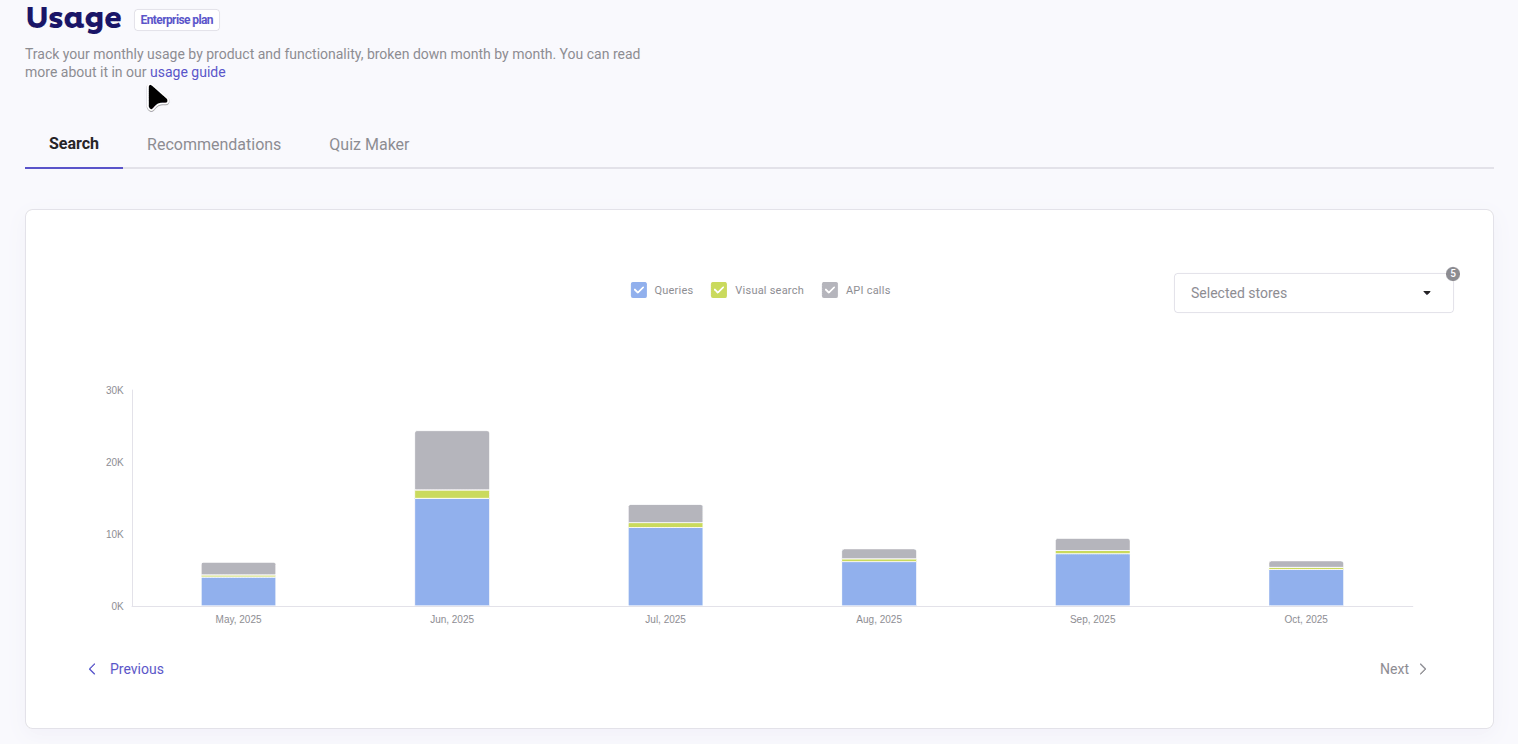The image size is (1518, 744).
Task: Uncheck the API calls checkbox
Action: pos(830,289)
